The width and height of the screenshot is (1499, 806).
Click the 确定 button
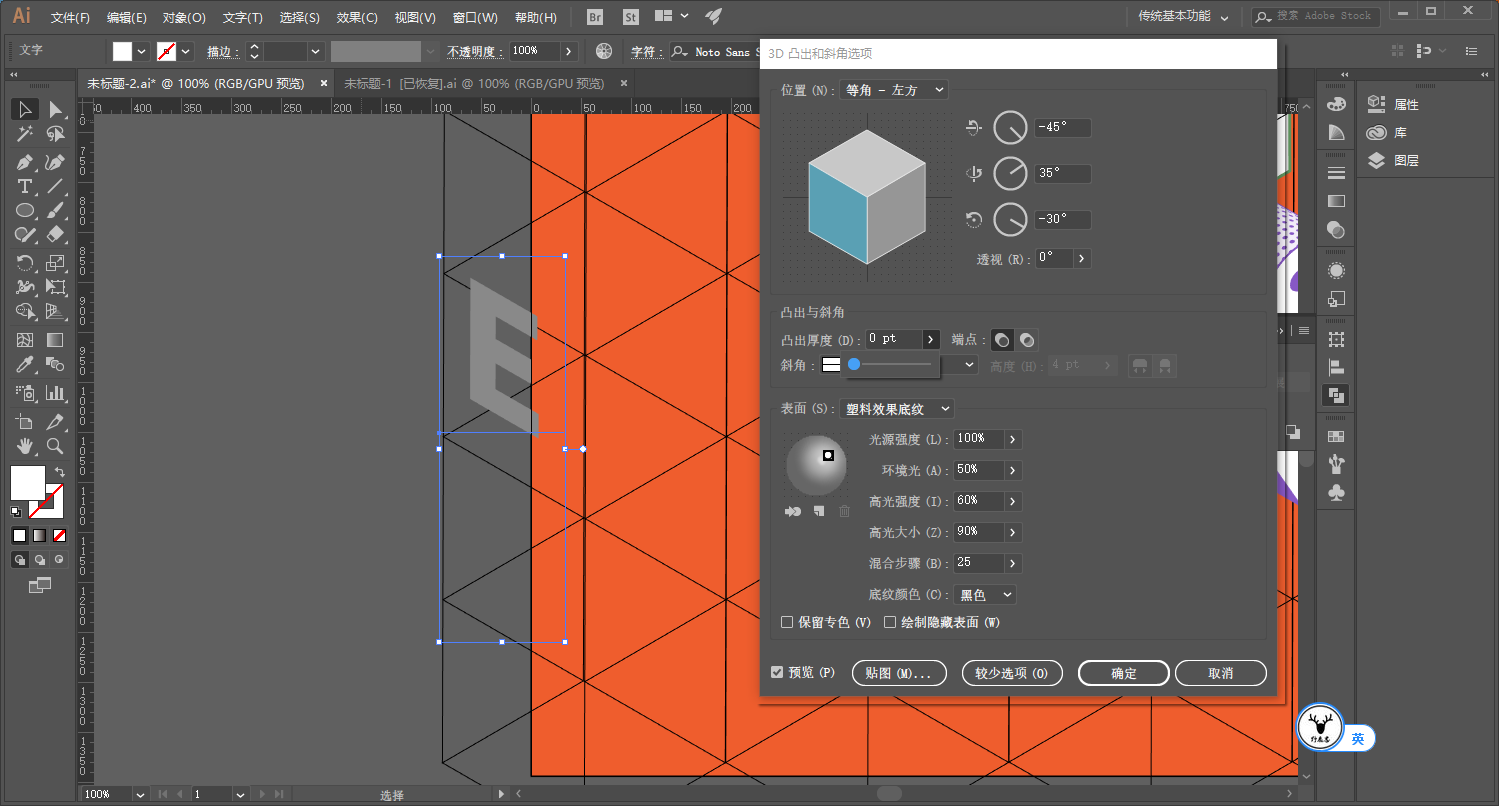(1123, 673)
